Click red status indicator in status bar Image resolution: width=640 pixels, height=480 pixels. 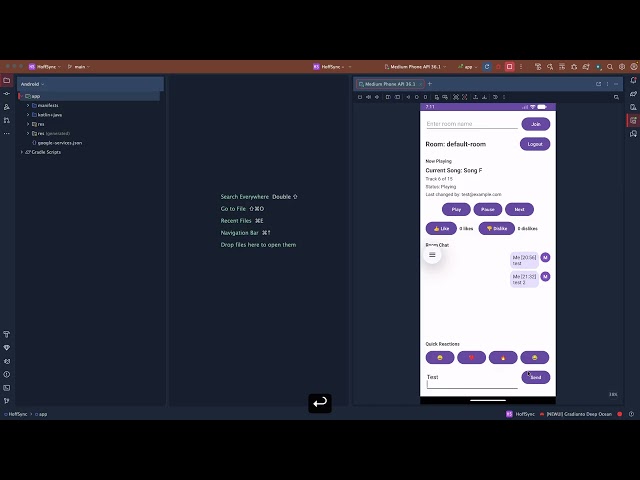tap(620, 414)
